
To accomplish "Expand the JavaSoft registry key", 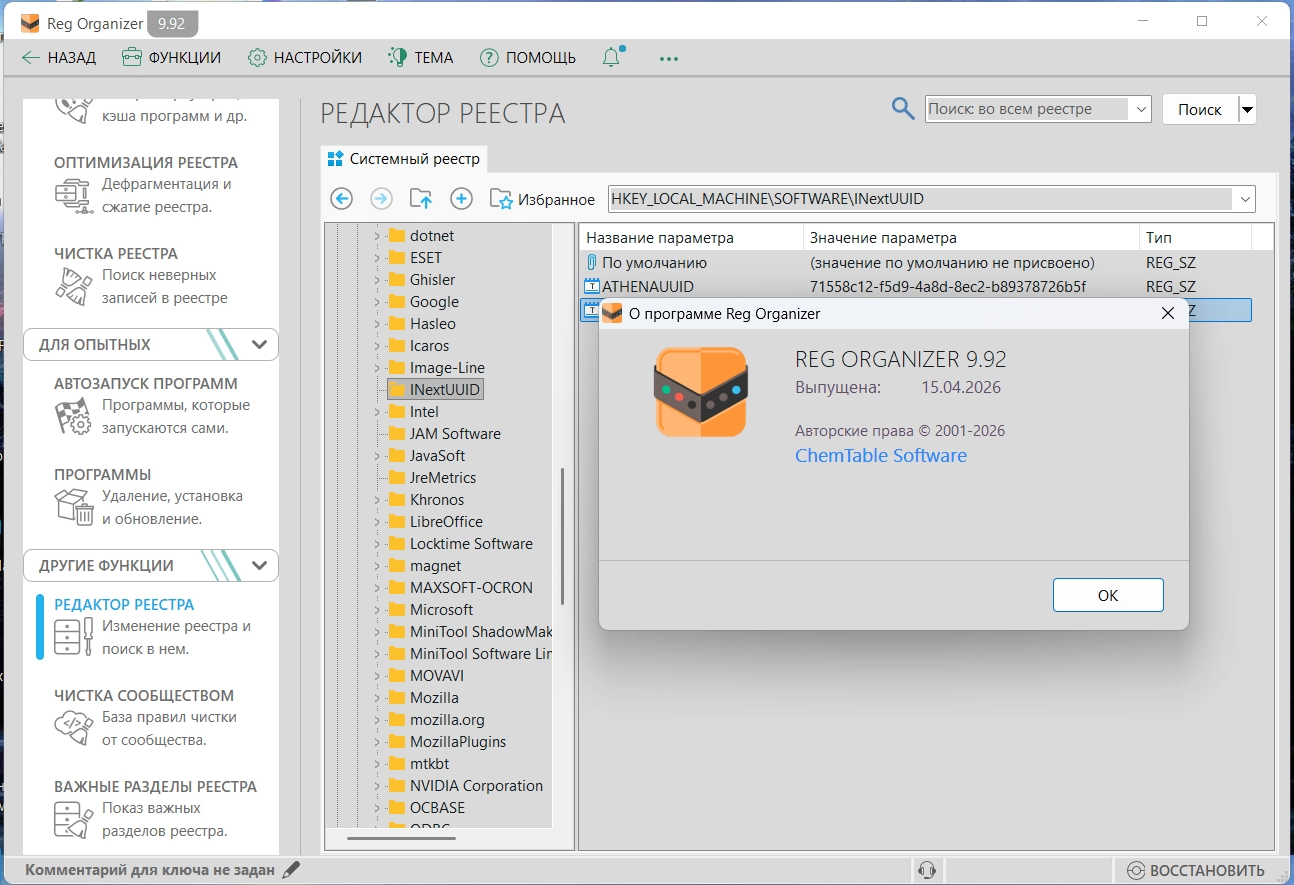I will [x=377, y=456].
